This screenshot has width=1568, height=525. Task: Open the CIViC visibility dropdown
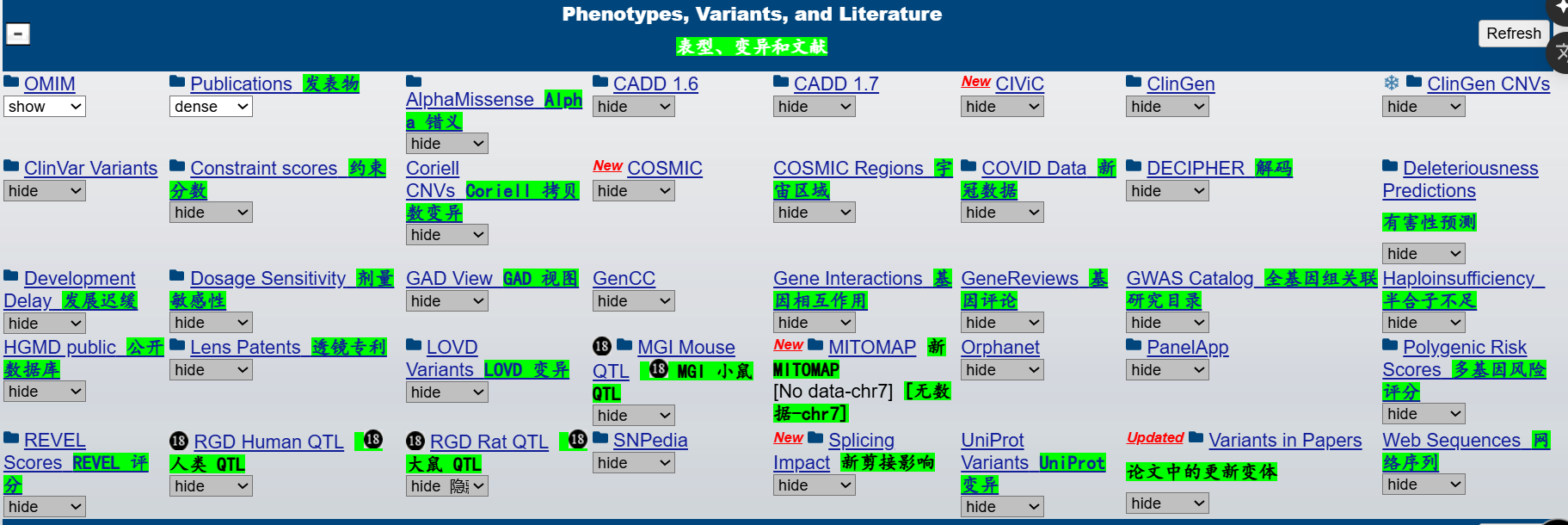tap(1002, 107)
